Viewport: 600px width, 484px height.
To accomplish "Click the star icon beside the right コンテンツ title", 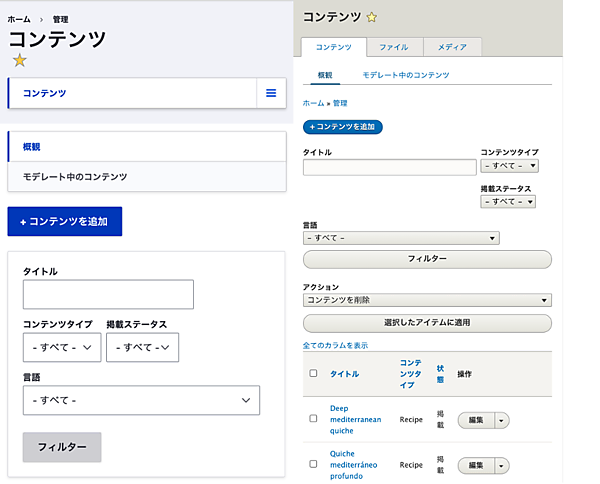I will [x=372, y=17].
